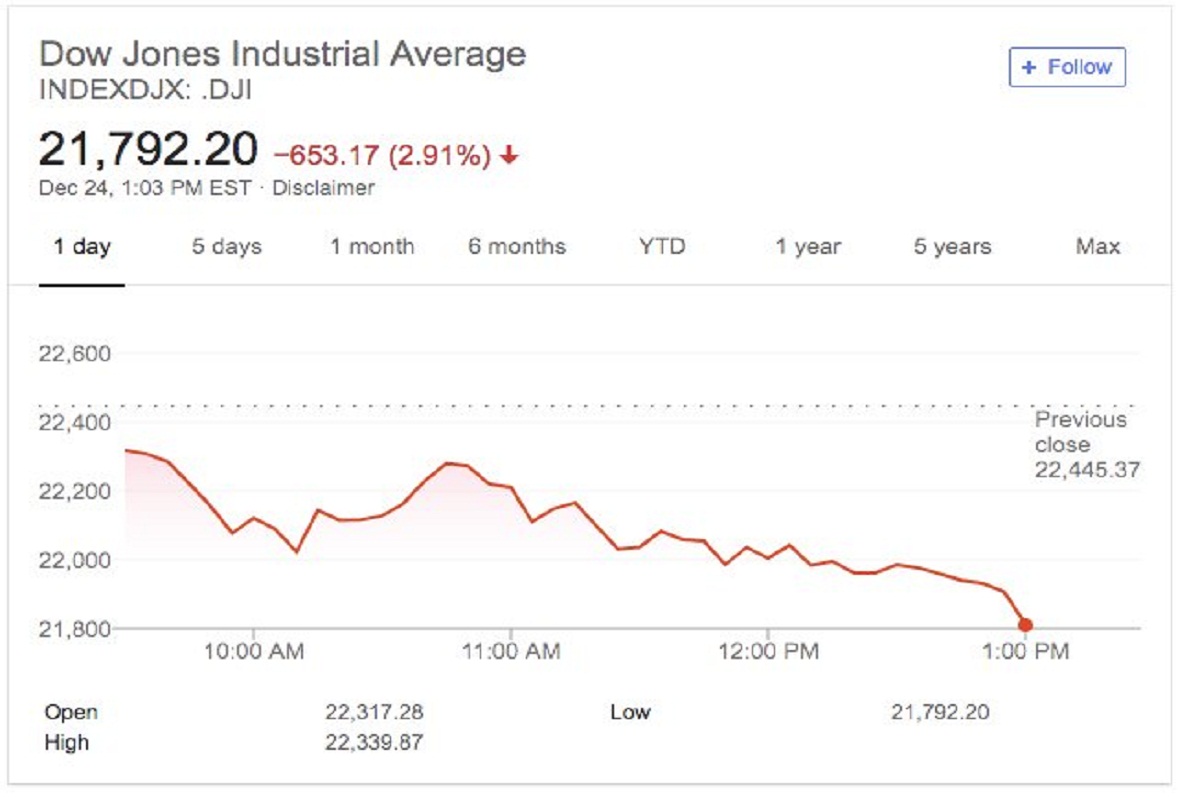Image resolution: width=1200 pixels, height=800 pixels.
Task: Click the red down arrow indicator
Action: 510,156
